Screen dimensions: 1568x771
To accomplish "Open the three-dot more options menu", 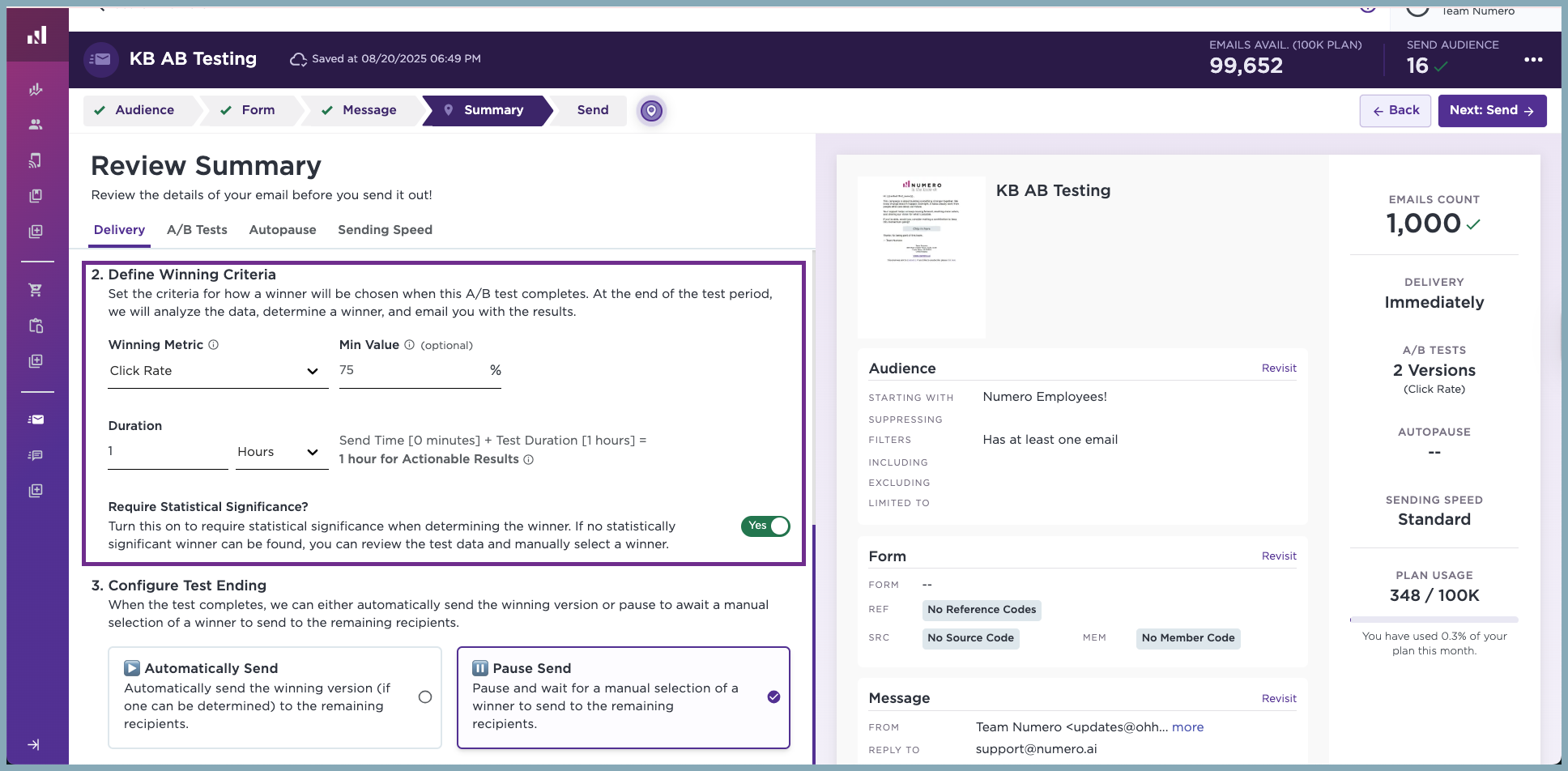I will [x=1533, y=59].
